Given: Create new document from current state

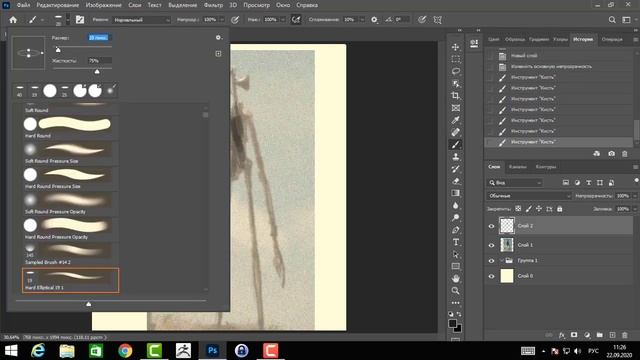Looking at the screenshot, I should click(x=597, y=154).
